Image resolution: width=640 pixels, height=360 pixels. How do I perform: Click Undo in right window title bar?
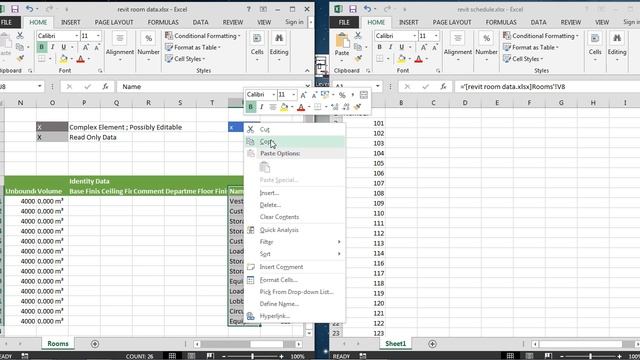tap(367, 9)
